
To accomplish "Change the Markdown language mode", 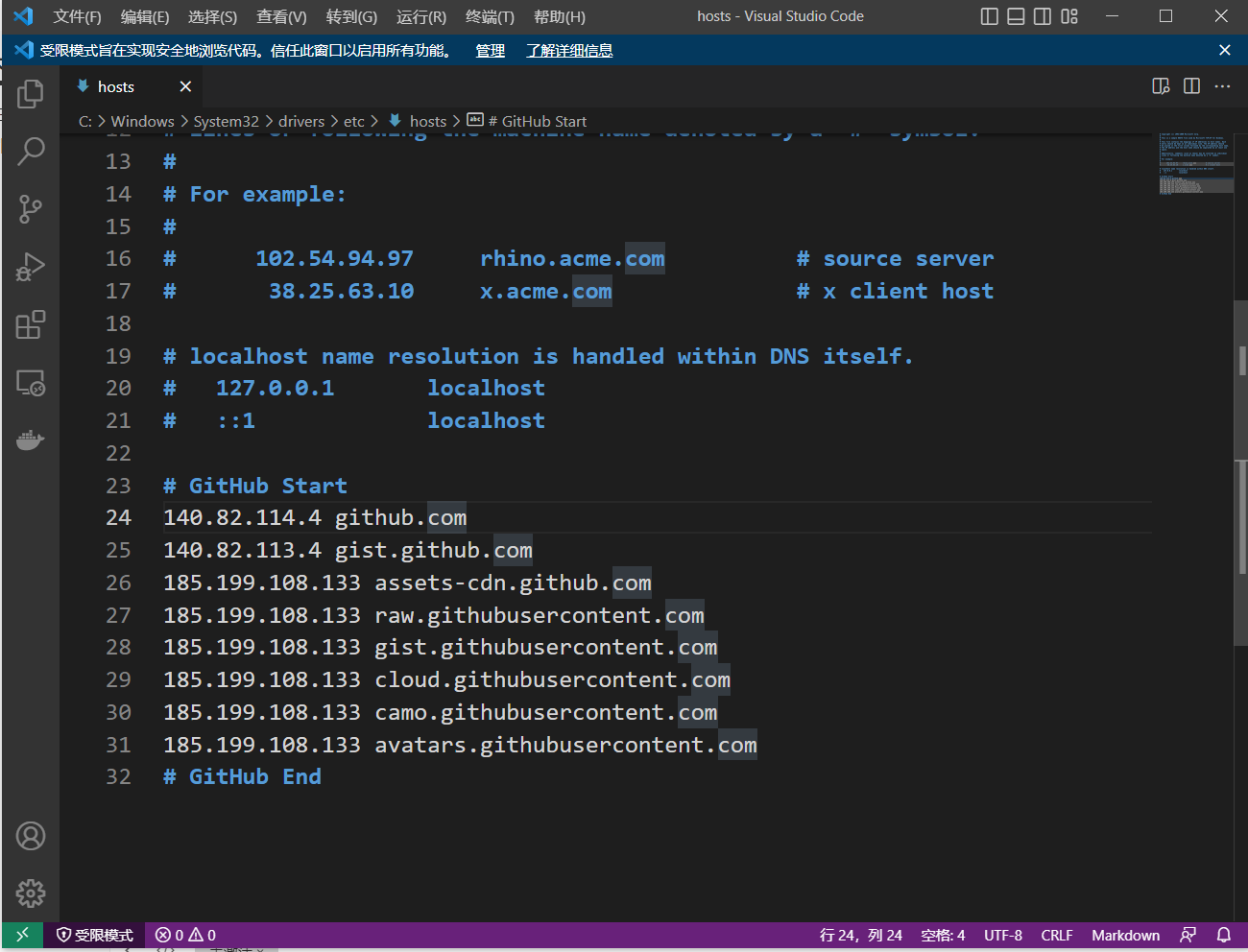I will click(1125, 935).
